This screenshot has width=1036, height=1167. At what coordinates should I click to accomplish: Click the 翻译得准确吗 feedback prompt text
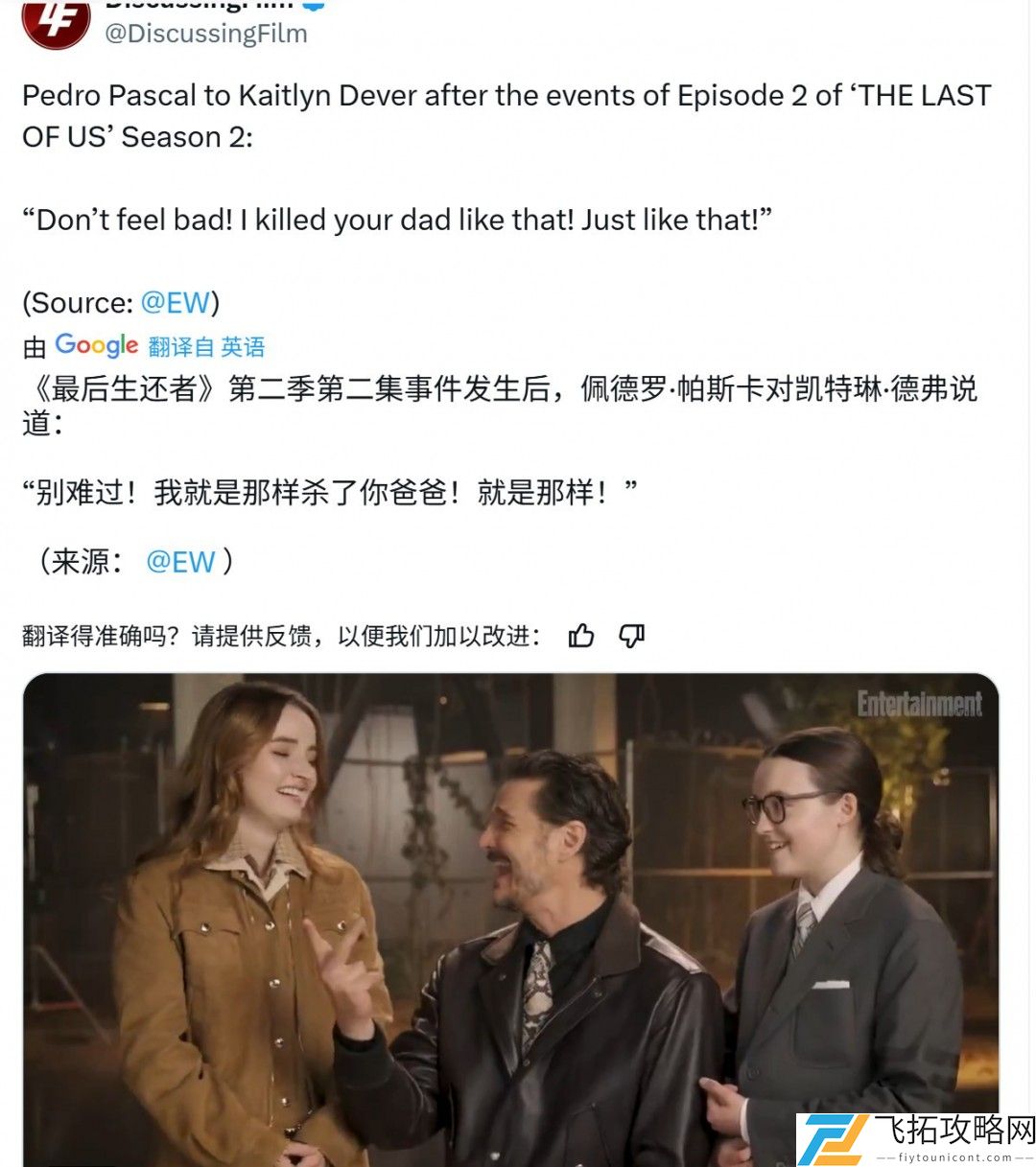(x=281, y=636)
